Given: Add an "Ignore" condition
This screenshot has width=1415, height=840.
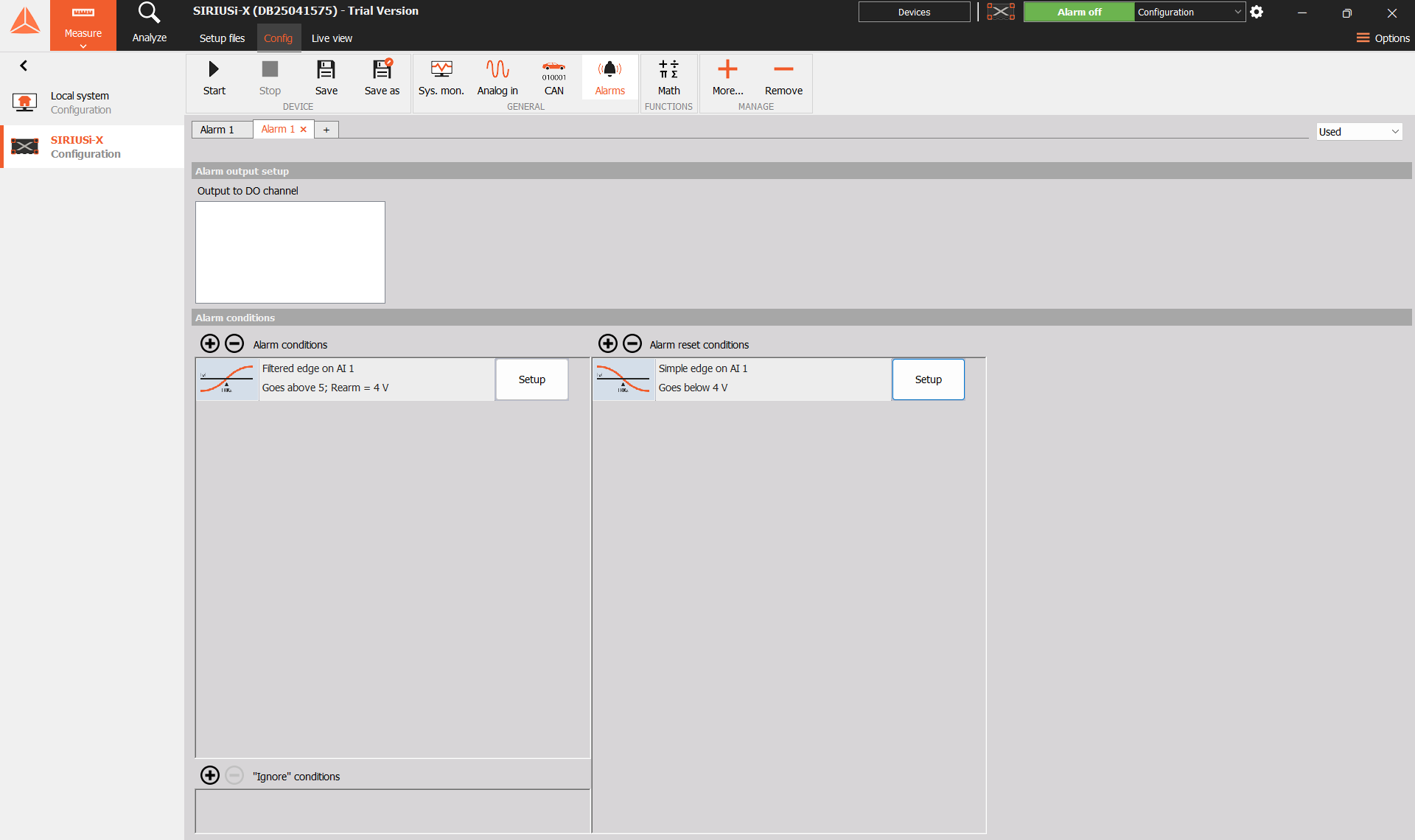Looking at the screenshot, I should (x=210, y=775).
